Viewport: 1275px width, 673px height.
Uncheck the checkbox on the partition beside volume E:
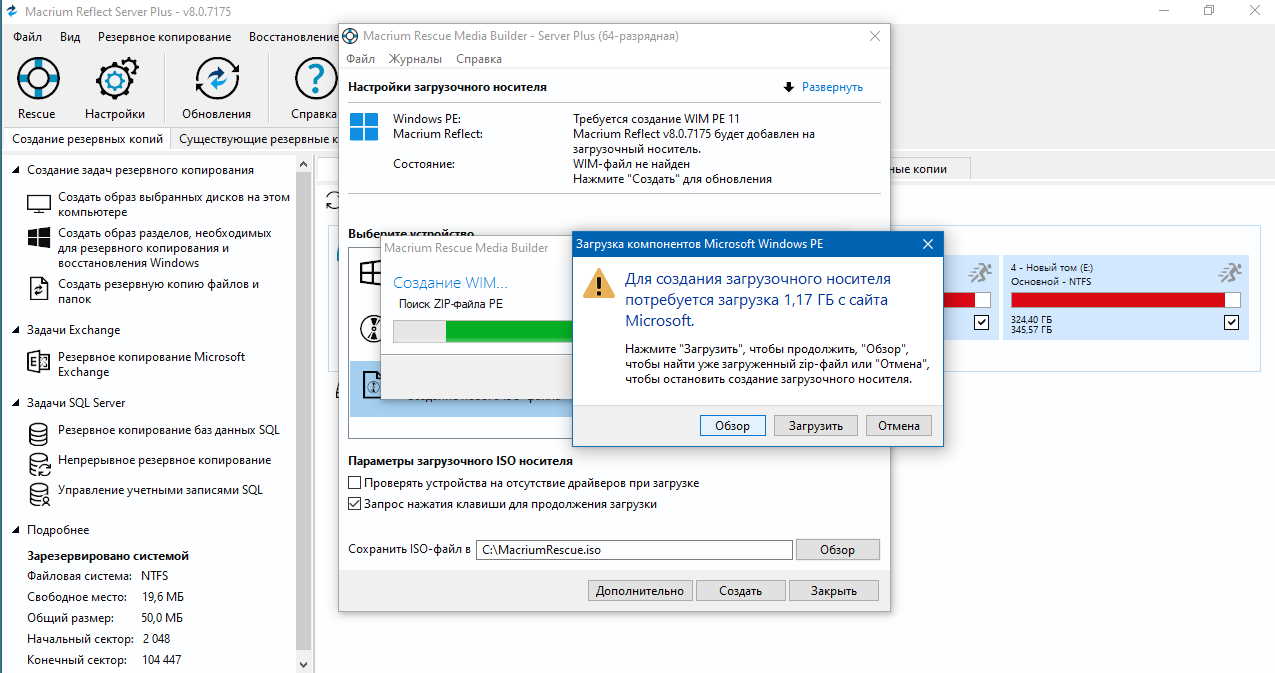pos(981,322)
